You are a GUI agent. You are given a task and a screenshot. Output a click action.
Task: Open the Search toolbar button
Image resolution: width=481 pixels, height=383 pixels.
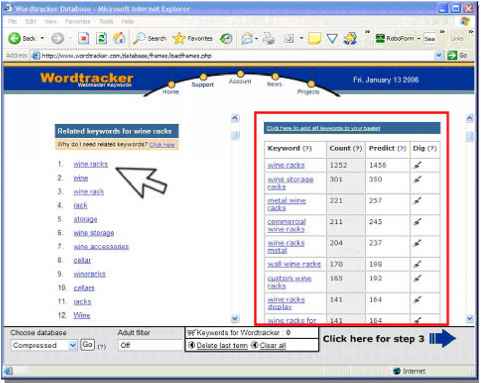pyautogui.click(x=149, y=39)
